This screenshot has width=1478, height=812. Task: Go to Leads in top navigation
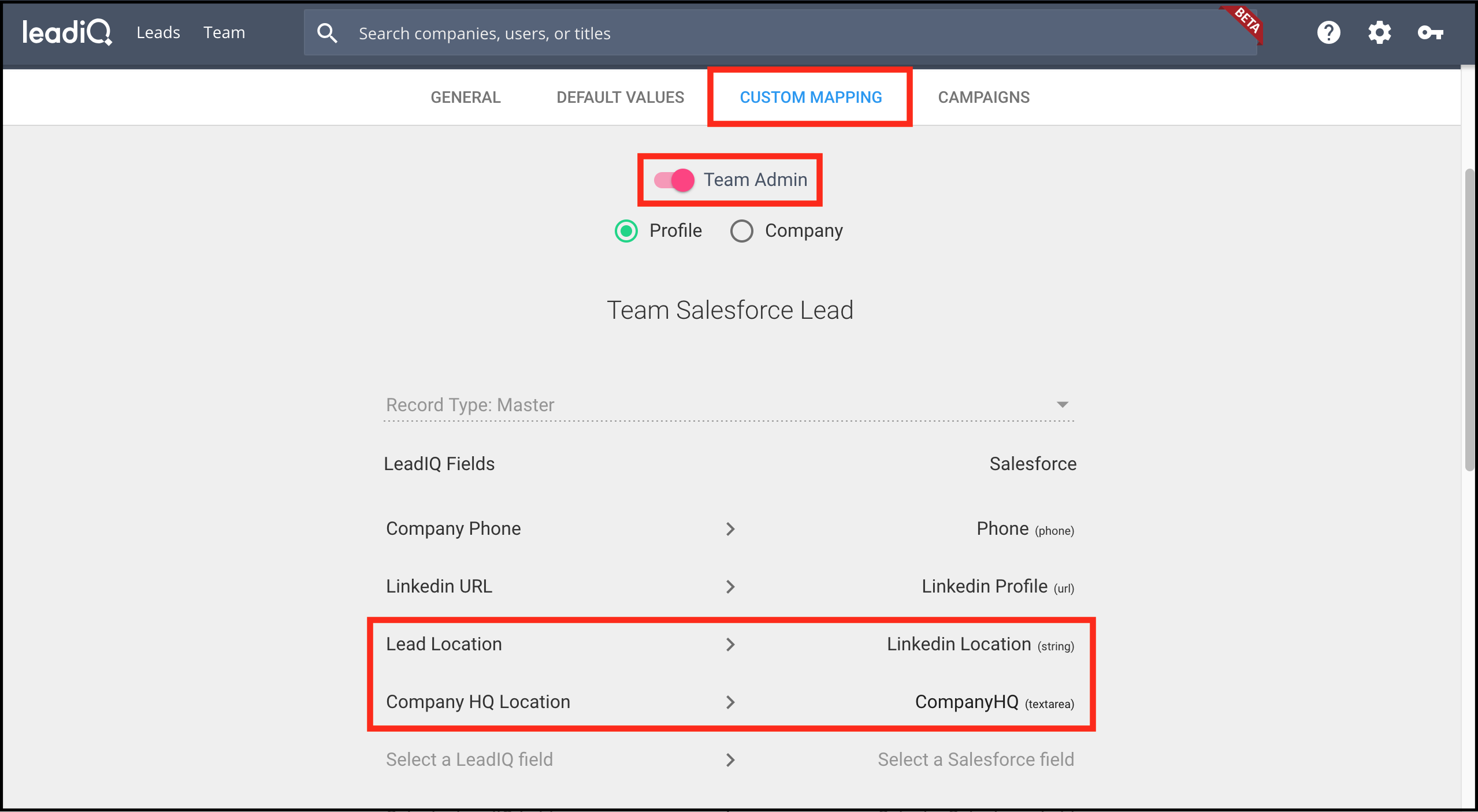point(158,32)
